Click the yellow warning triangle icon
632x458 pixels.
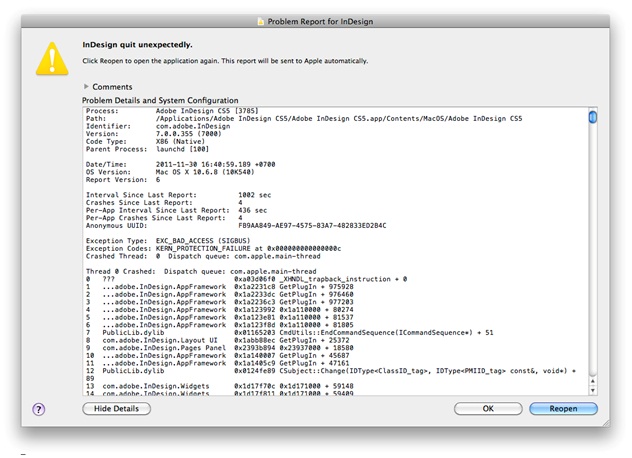[51, 60]
